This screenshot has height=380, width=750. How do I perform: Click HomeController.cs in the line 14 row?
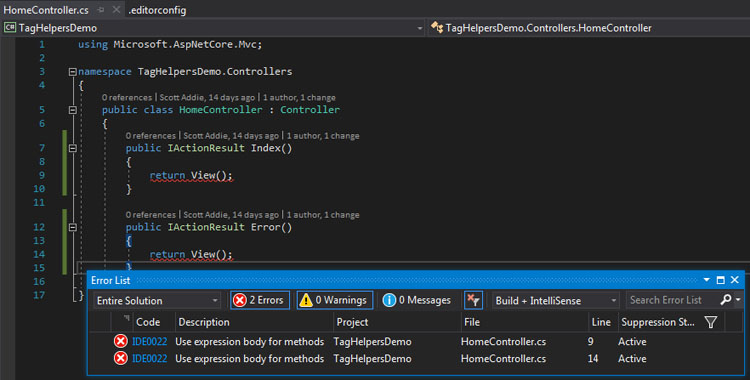pyautogui.click(x=503, y=359)
